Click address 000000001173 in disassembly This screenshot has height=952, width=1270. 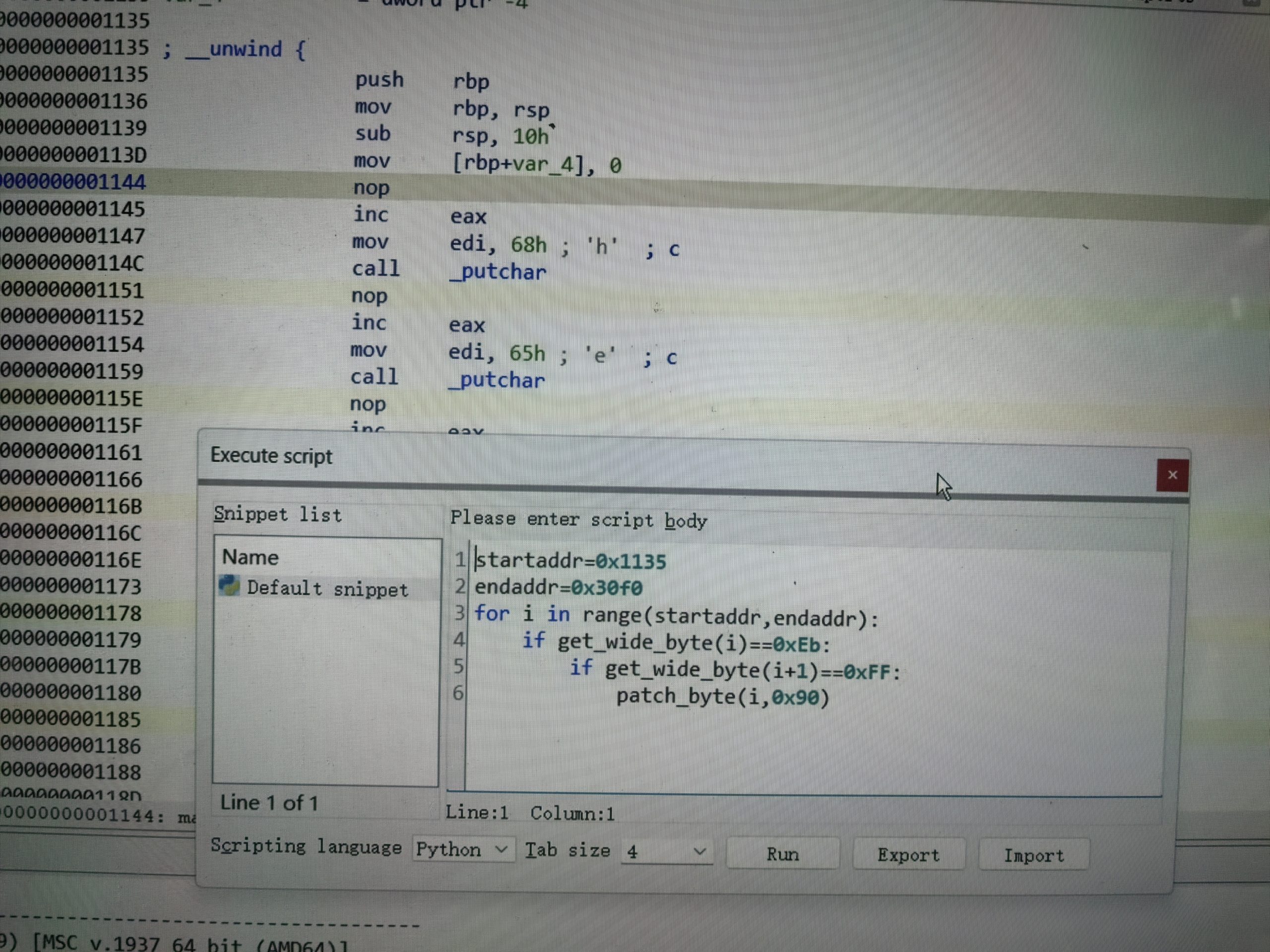[x=70, y=587]
